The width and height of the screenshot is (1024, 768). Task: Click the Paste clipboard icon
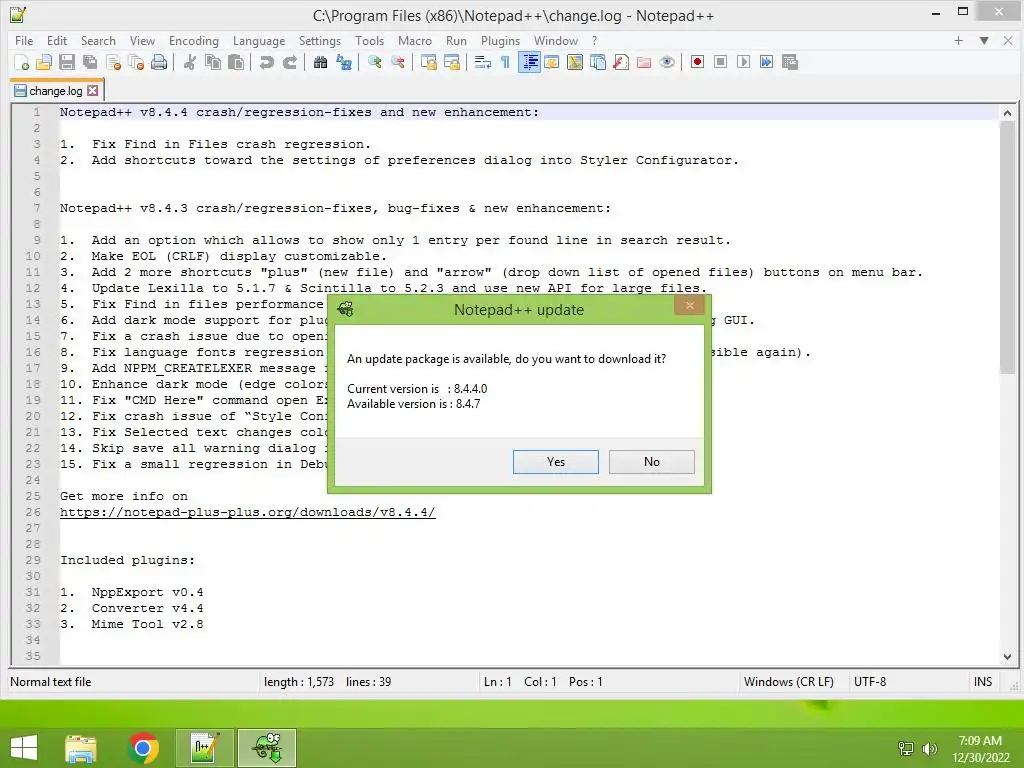coord(236,62)
